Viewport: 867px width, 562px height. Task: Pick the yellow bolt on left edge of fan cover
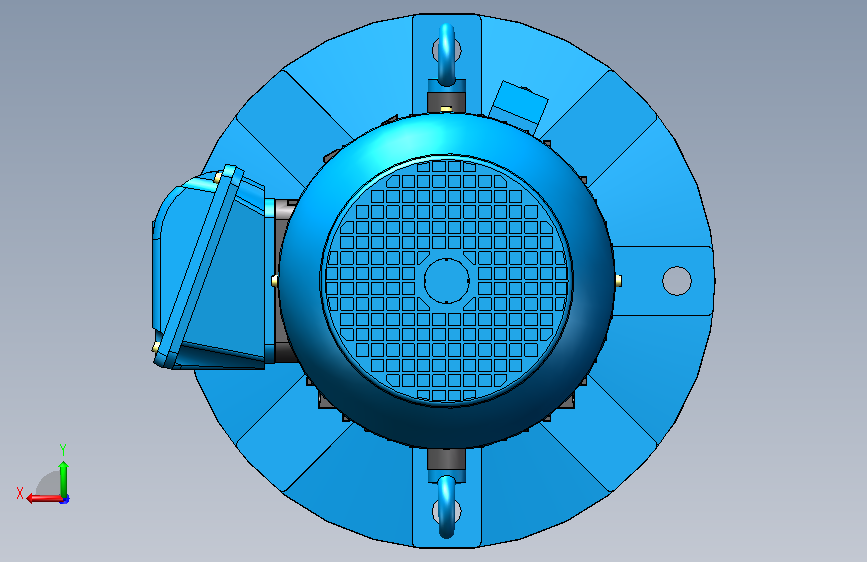(x=274, y=281)
